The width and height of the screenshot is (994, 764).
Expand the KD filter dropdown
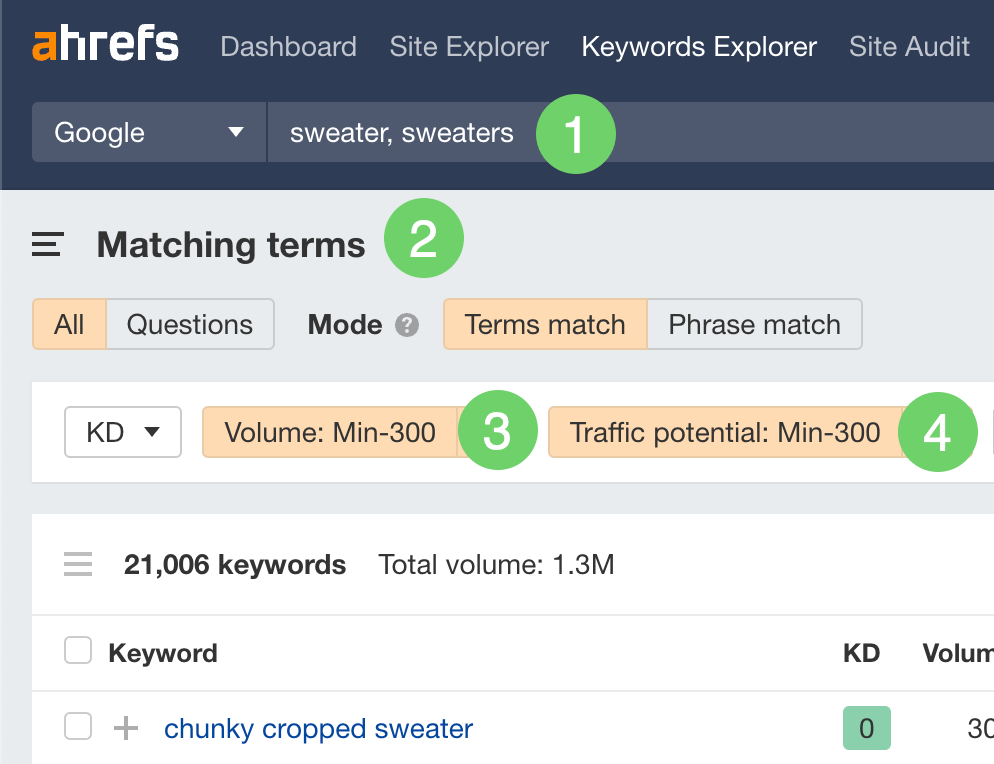123,432
